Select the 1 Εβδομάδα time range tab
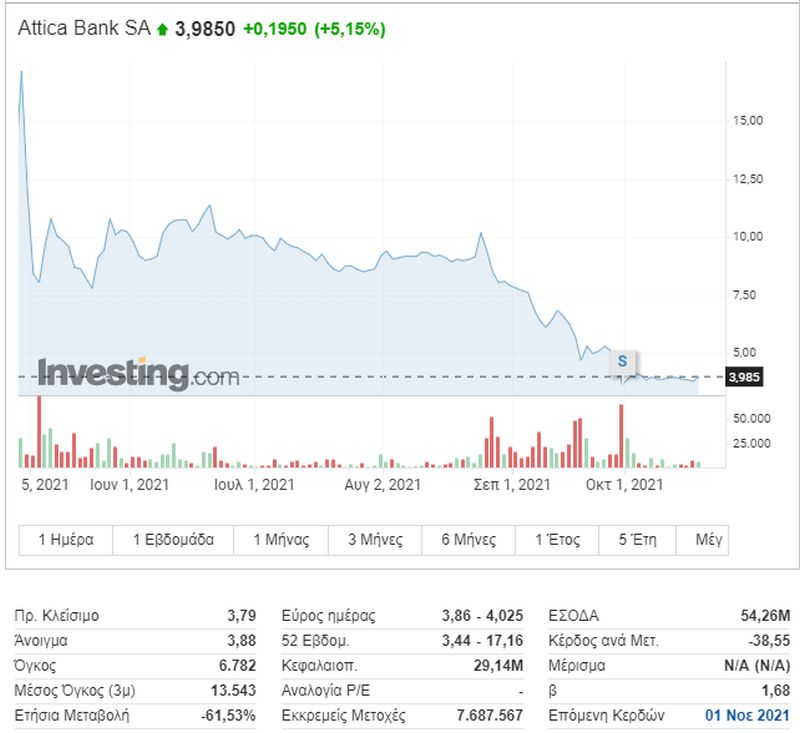The image size is (800, 733). click(173, 539)
